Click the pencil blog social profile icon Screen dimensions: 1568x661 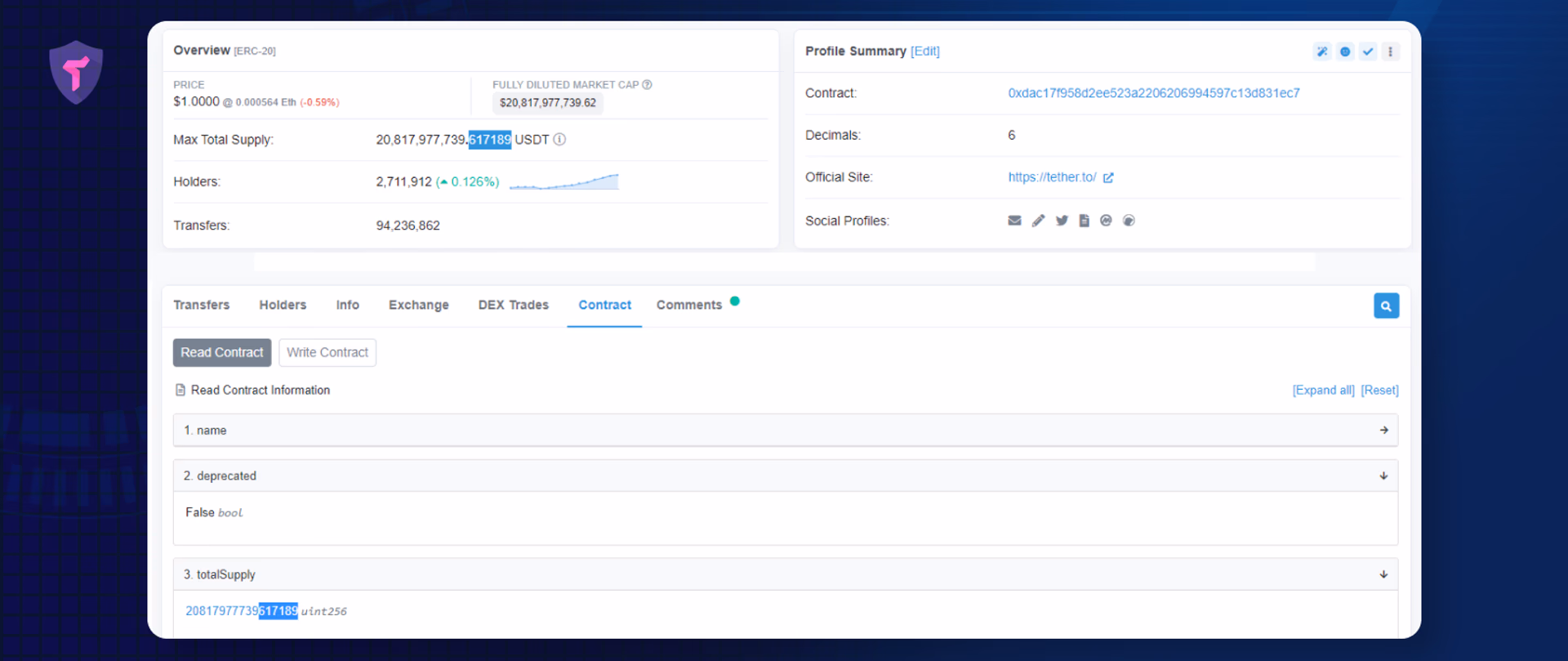pos(1038,221)
